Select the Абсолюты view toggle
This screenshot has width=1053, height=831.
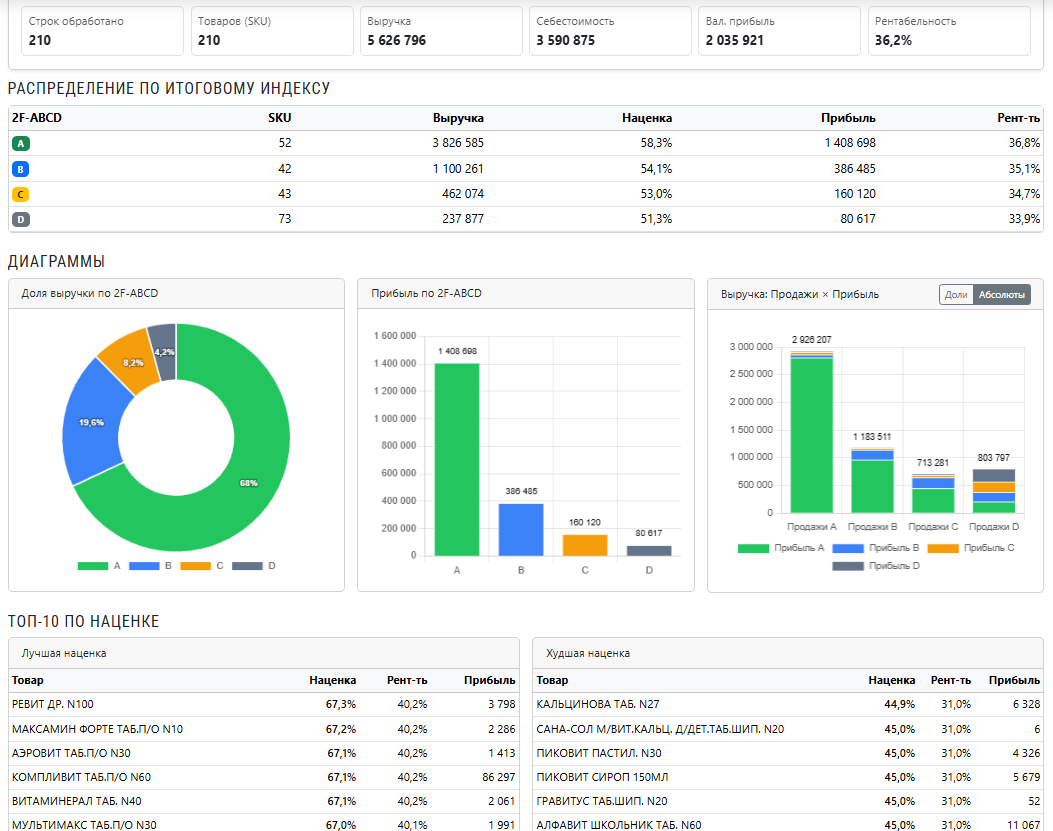(x=1001, y=294)
